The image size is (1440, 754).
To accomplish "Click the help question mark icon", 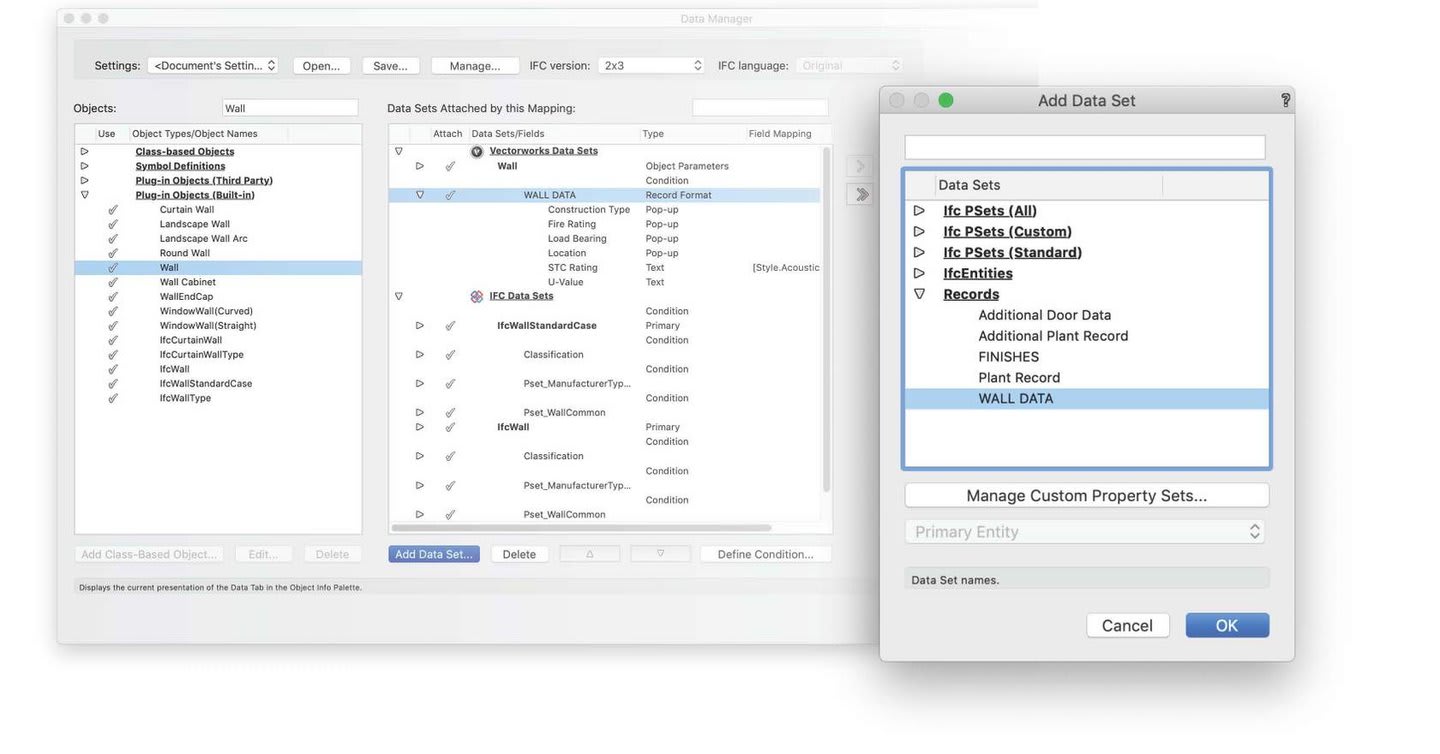I will click(x=1285, y=100).
